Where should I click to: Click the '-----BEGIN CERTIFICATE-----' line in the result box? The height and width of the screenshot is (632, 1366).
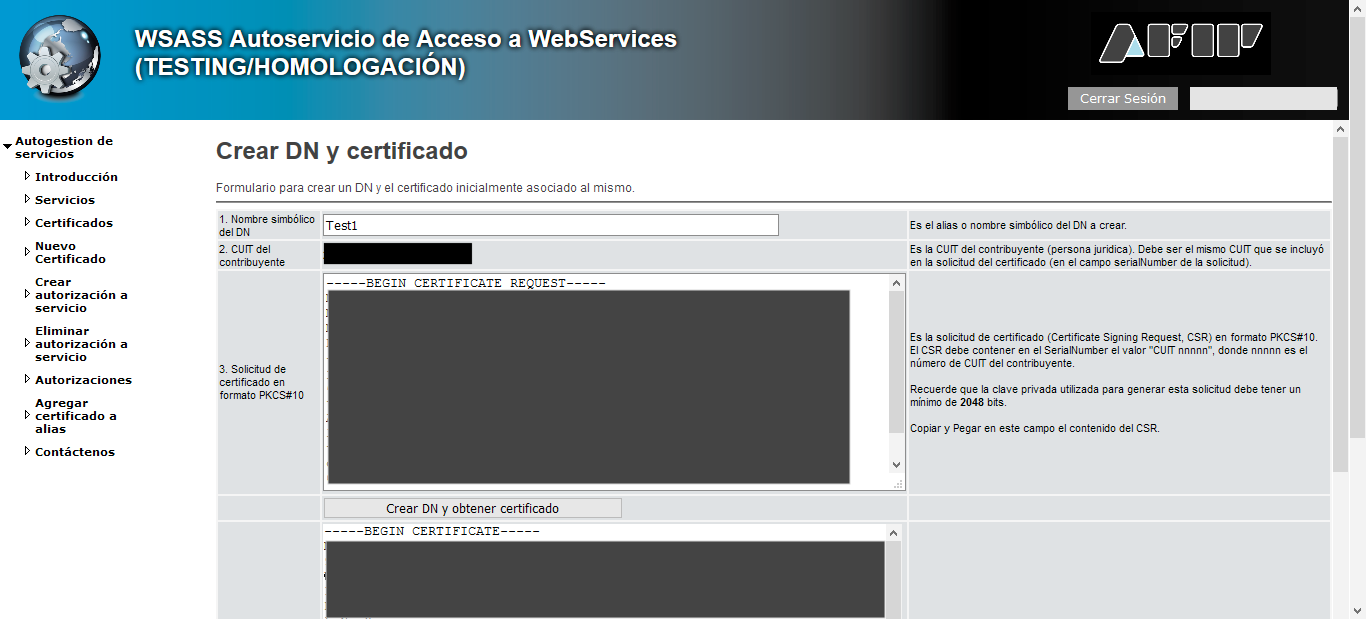(432, 531)
